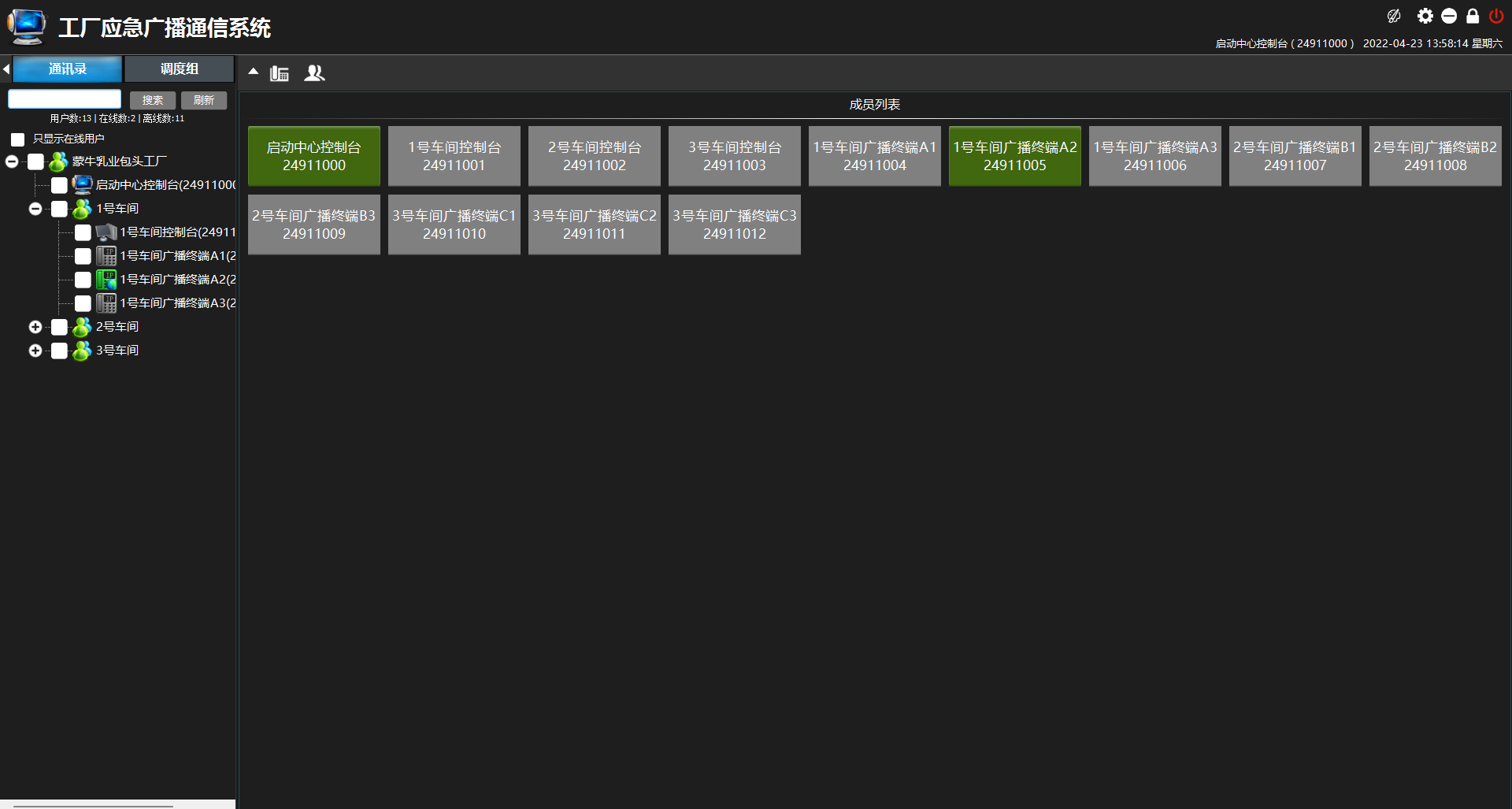Select member card 启动中心控制台 24911000

[x=314, y=156]
